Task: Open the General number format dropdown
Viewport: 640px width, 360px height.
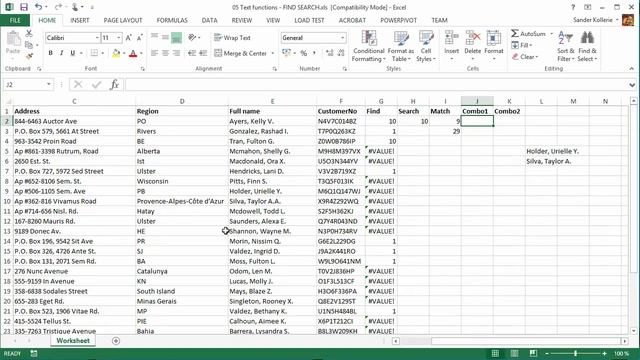Action: point(342,38)
